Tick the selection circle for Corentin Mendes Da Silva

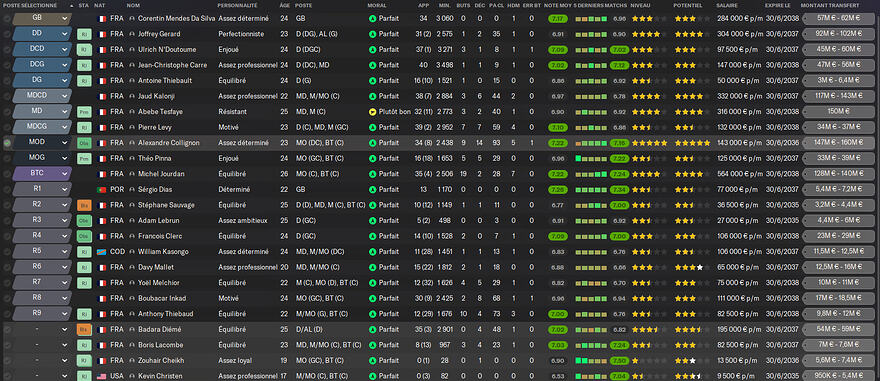7,19
